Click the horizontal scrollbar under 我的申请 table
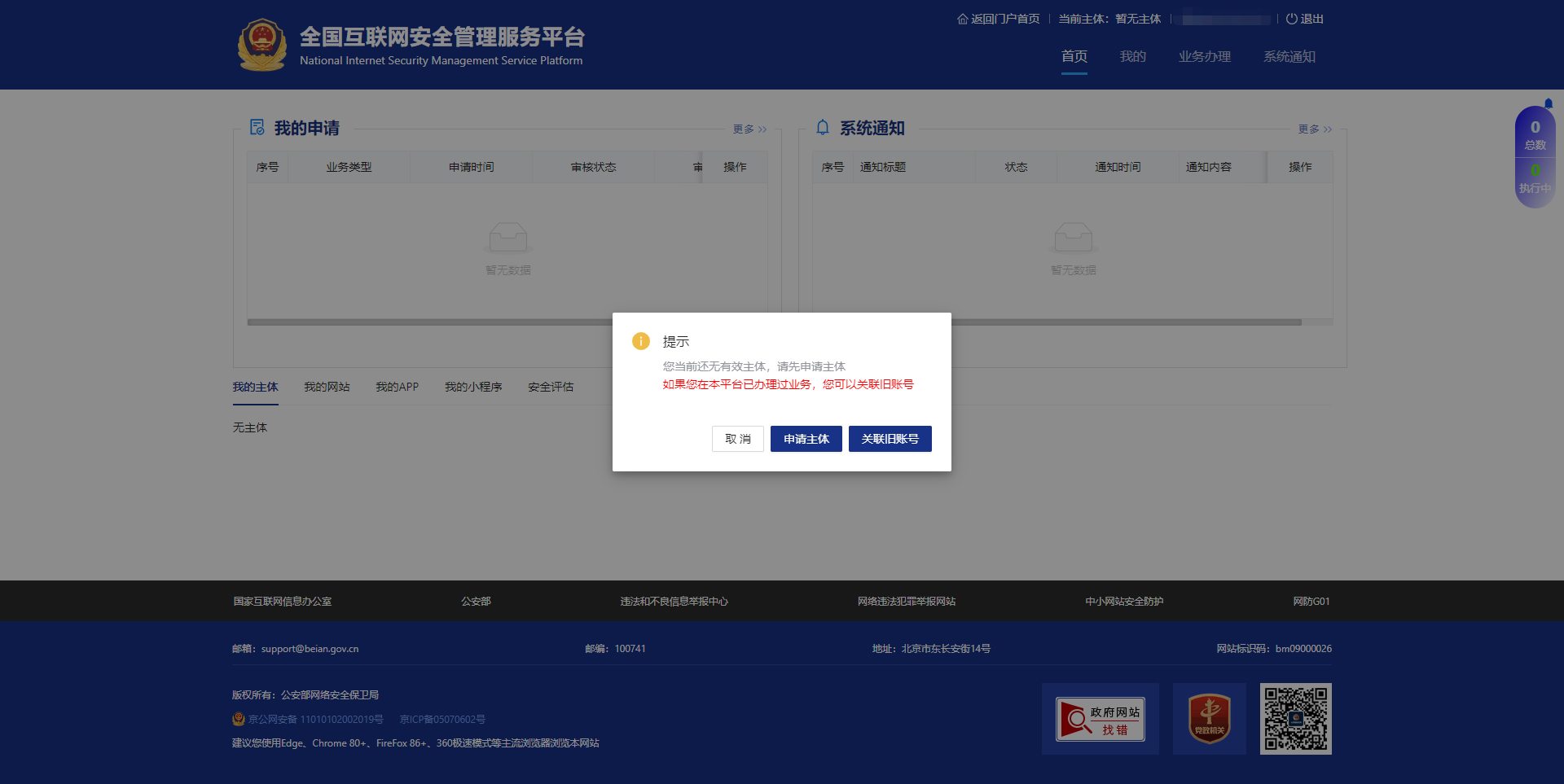Viewport: 1564px width, 784px height. [507, 322]
